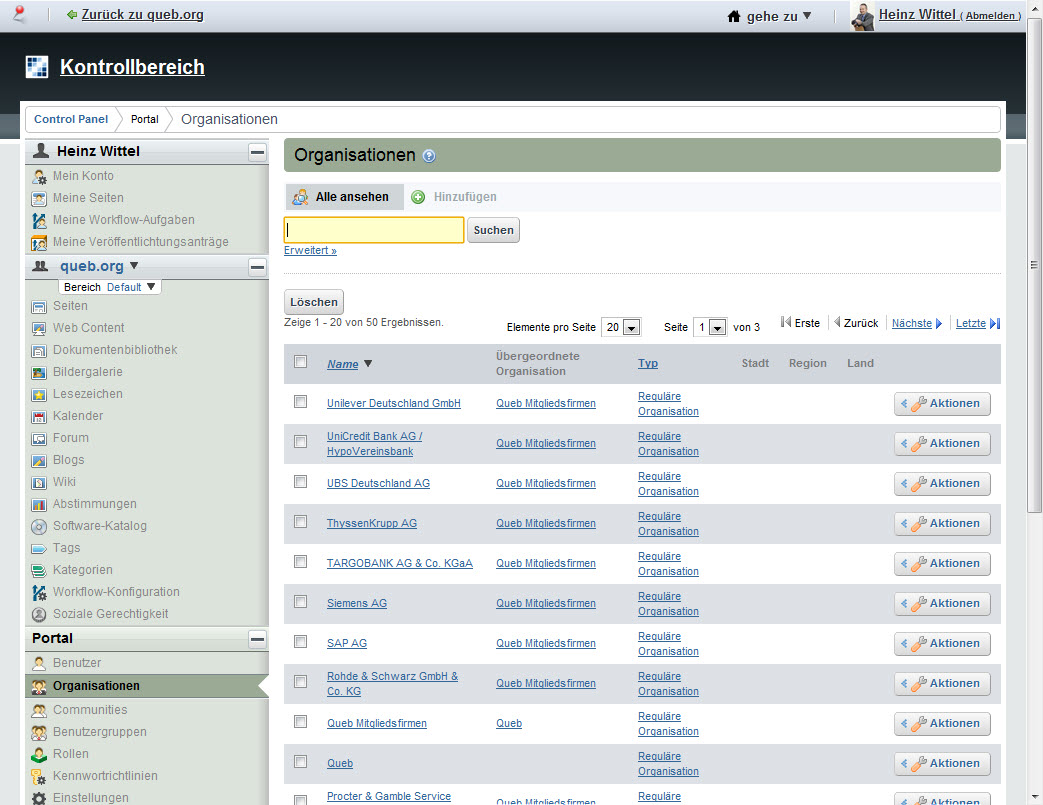Click the Kontrollbereich logo icon

pos(37,67)
